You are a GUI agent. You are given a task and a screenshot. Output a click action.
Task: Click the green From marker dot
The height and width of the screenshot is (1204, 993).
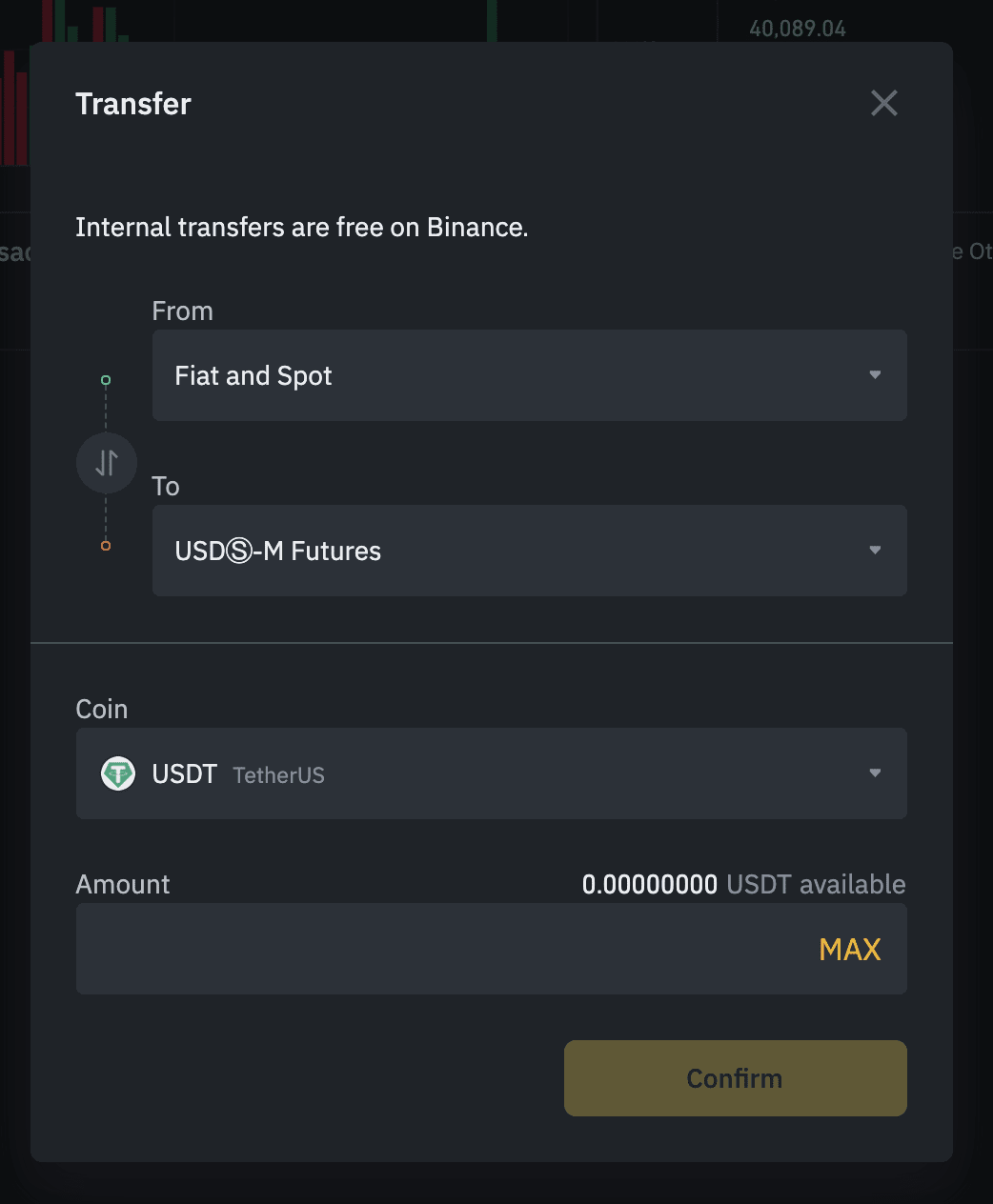tap(106, 380)
